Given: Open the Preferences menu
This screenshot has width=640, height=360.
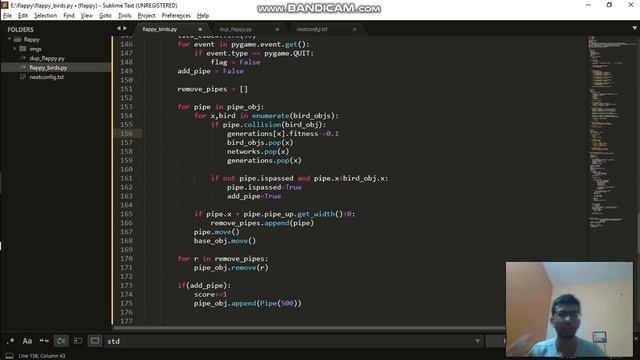Looking at the screenshot, I should click(x=176, y=16).
